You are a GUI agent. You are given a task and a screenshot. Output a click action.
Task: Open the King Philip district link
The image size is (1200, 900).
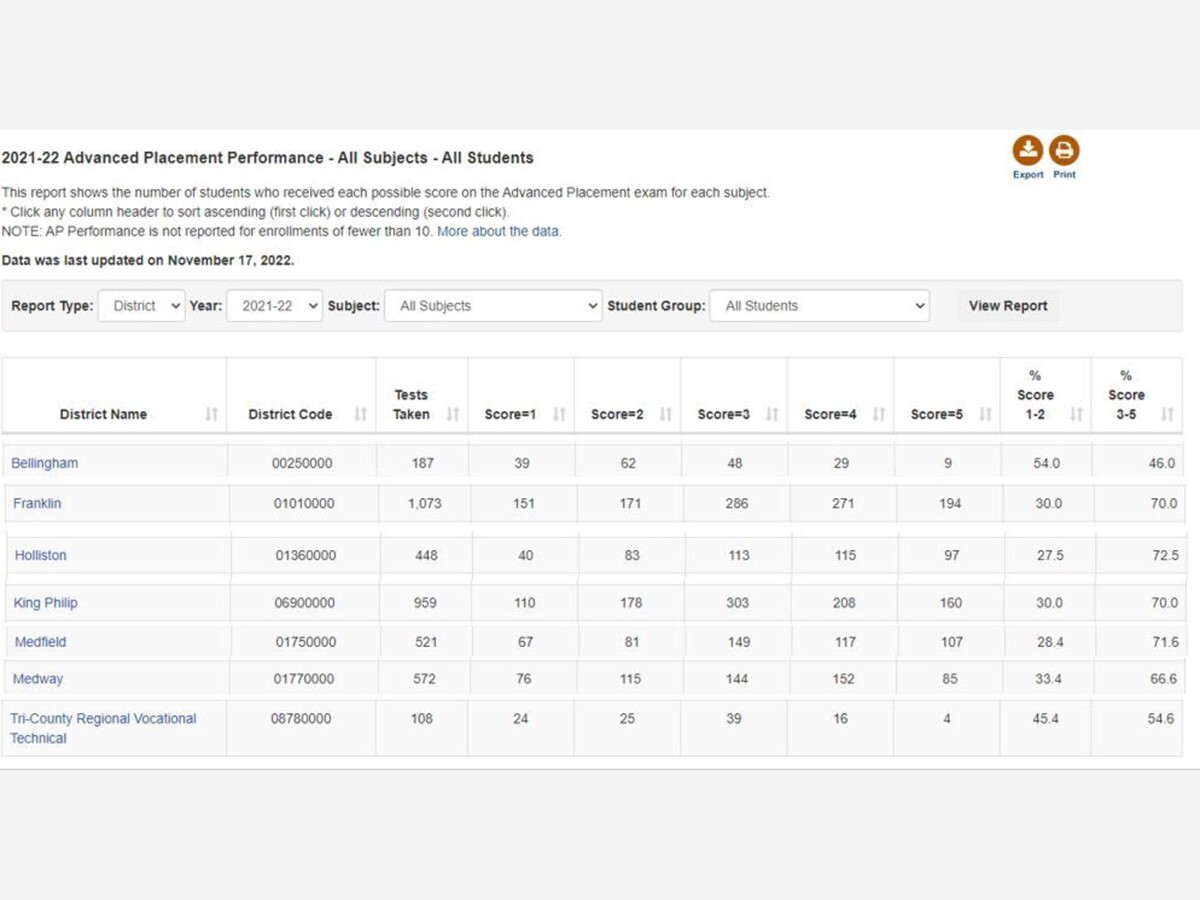point(45,603)
